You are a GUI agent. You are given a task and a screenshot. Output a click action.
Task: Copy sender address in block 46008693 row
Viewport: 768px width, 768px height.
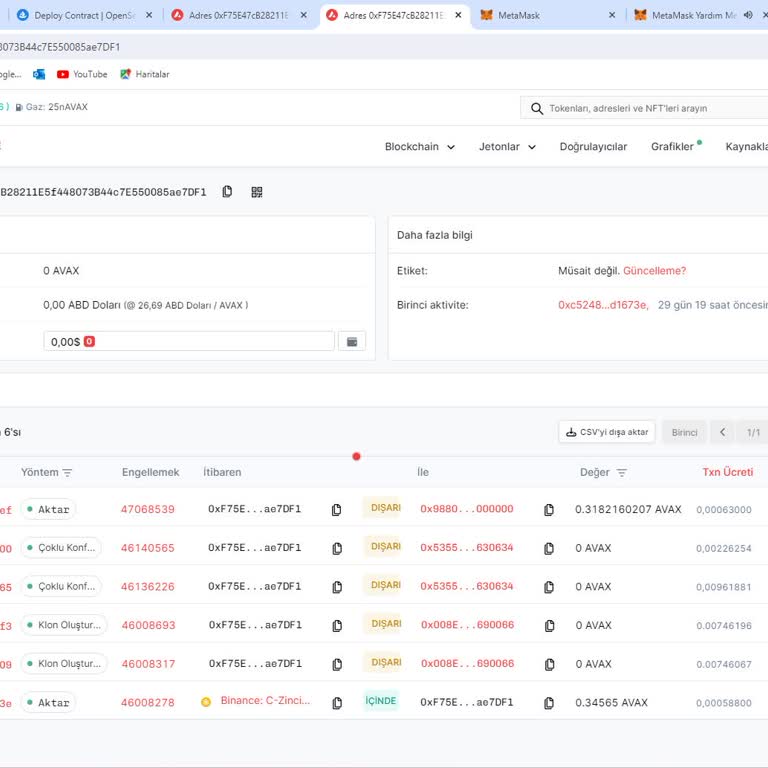coord(337,625)
